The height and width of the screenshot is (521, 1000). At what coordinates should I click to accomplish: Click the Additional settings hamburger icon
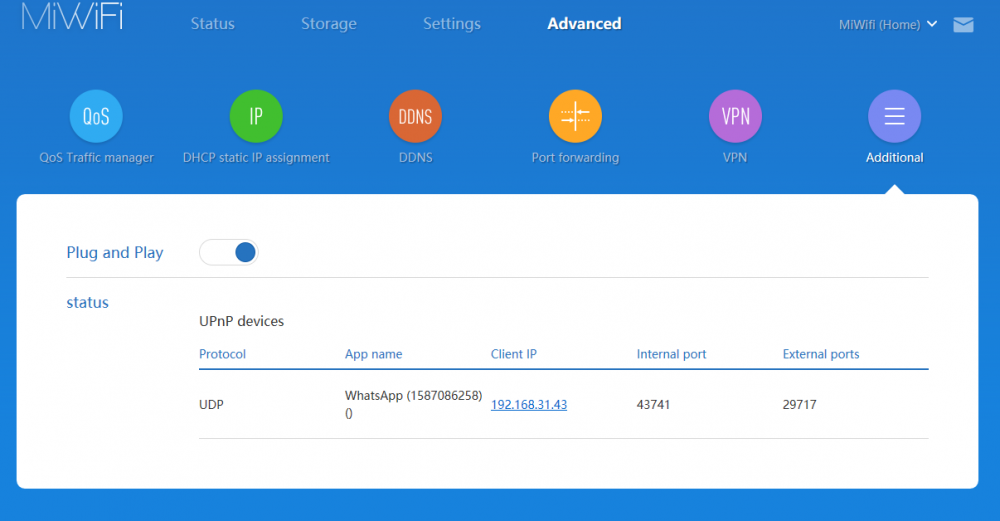point(894,116)
